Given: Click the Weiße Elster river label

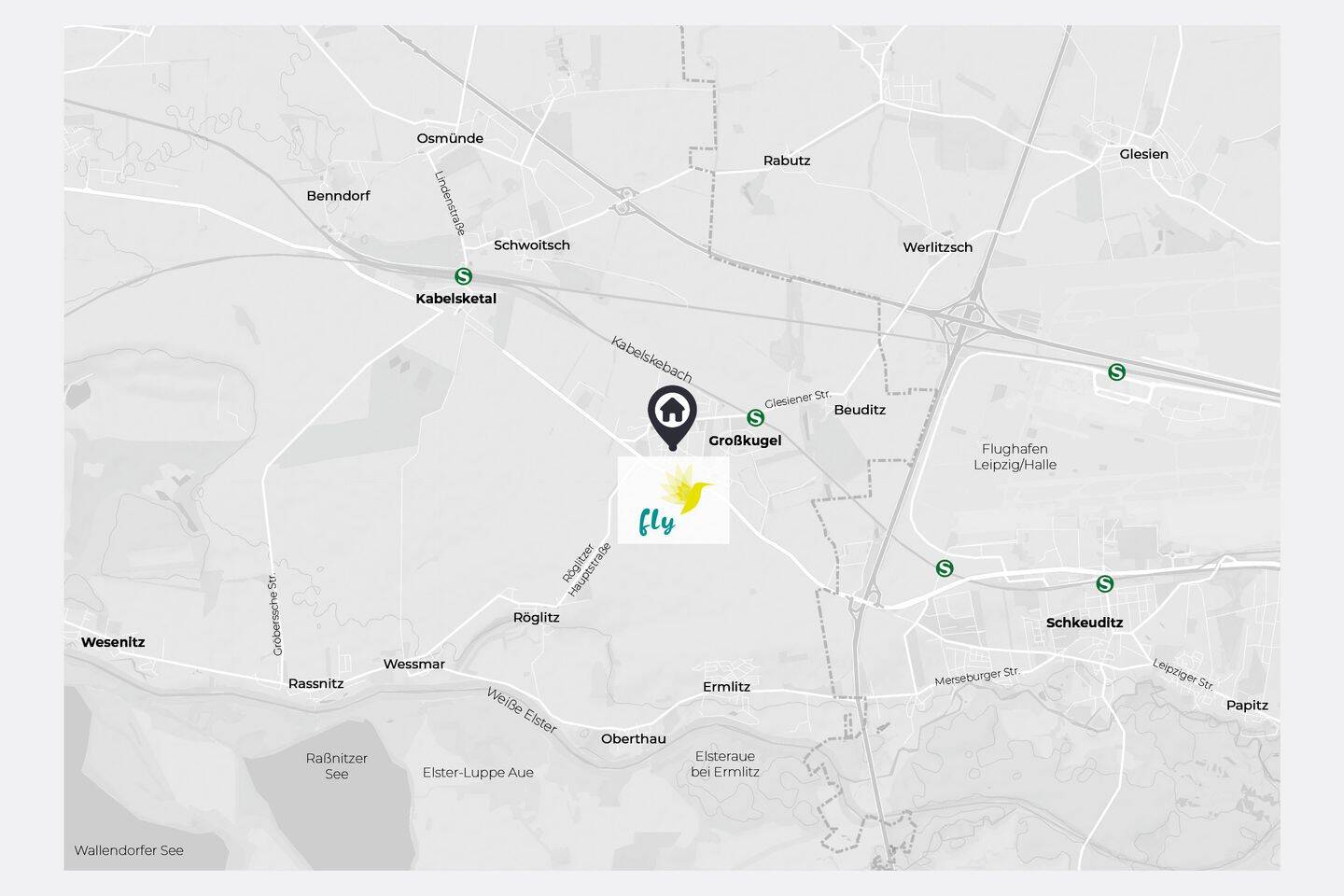Looking at the screenshot, I should pos(521,710).
